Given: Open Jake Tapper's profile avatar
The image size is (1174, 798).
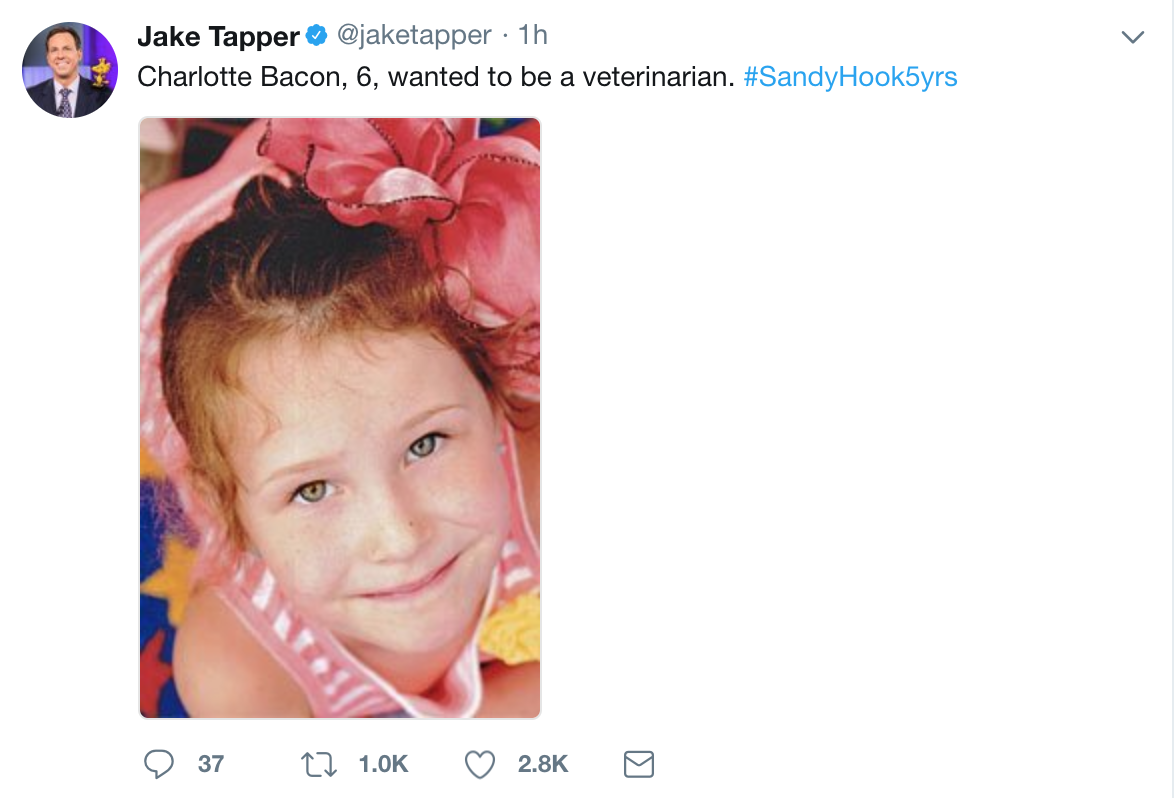Looking at the screenshot, I should tap(69, 70).
